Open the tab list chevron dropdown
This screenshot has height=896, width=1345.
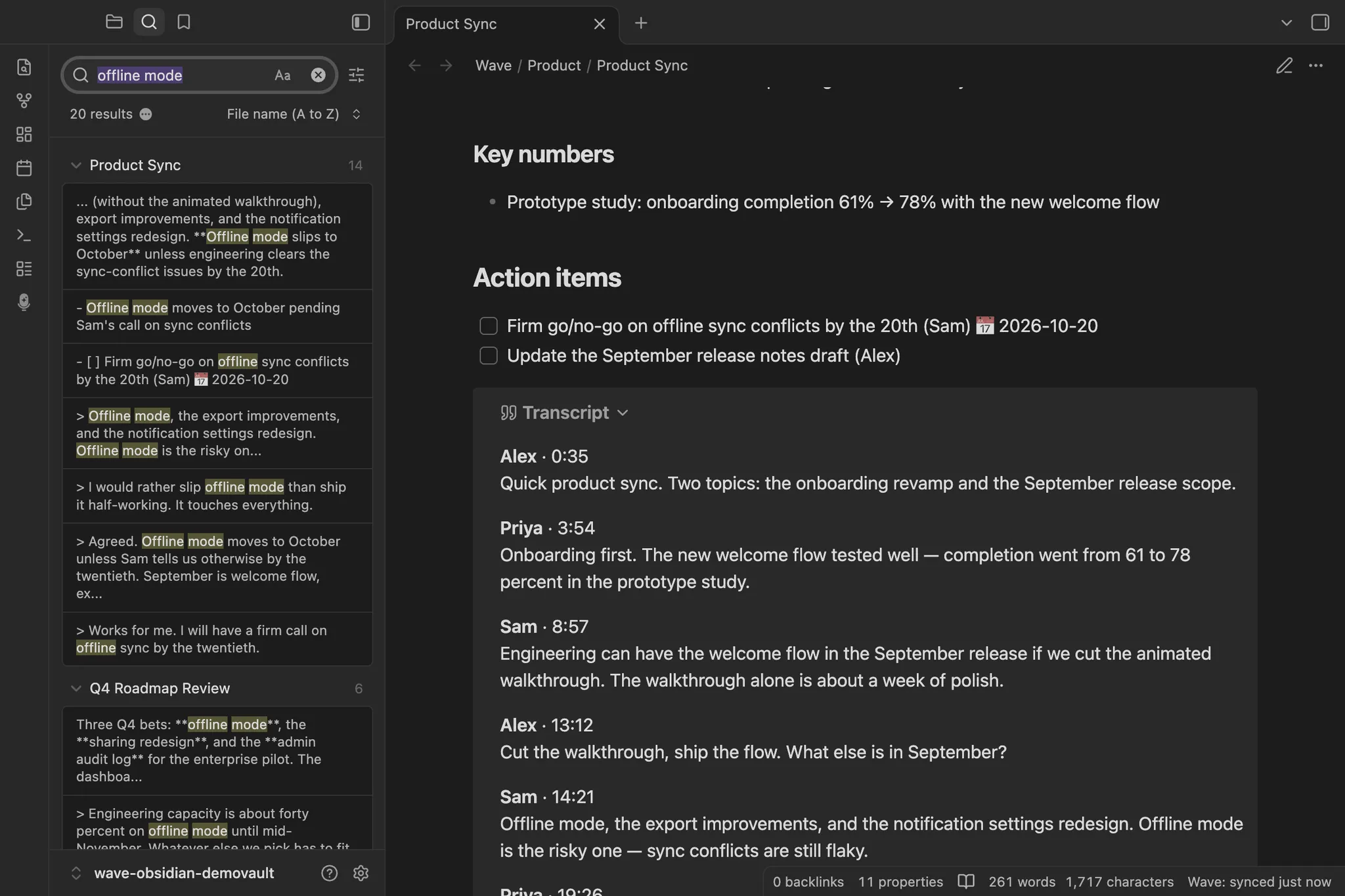pos(1287,23)
